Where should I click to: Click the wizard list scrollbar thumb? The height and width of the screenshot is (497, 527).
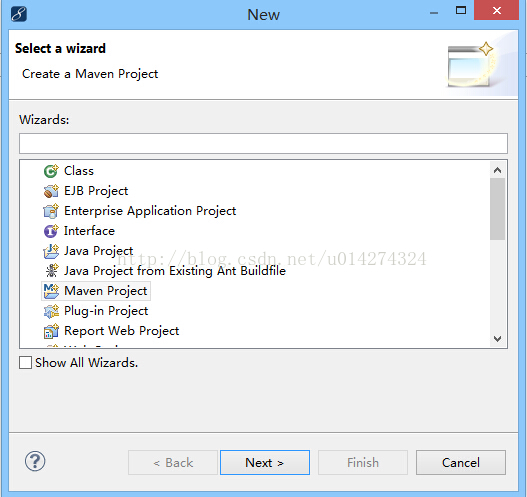click(497, 209)
